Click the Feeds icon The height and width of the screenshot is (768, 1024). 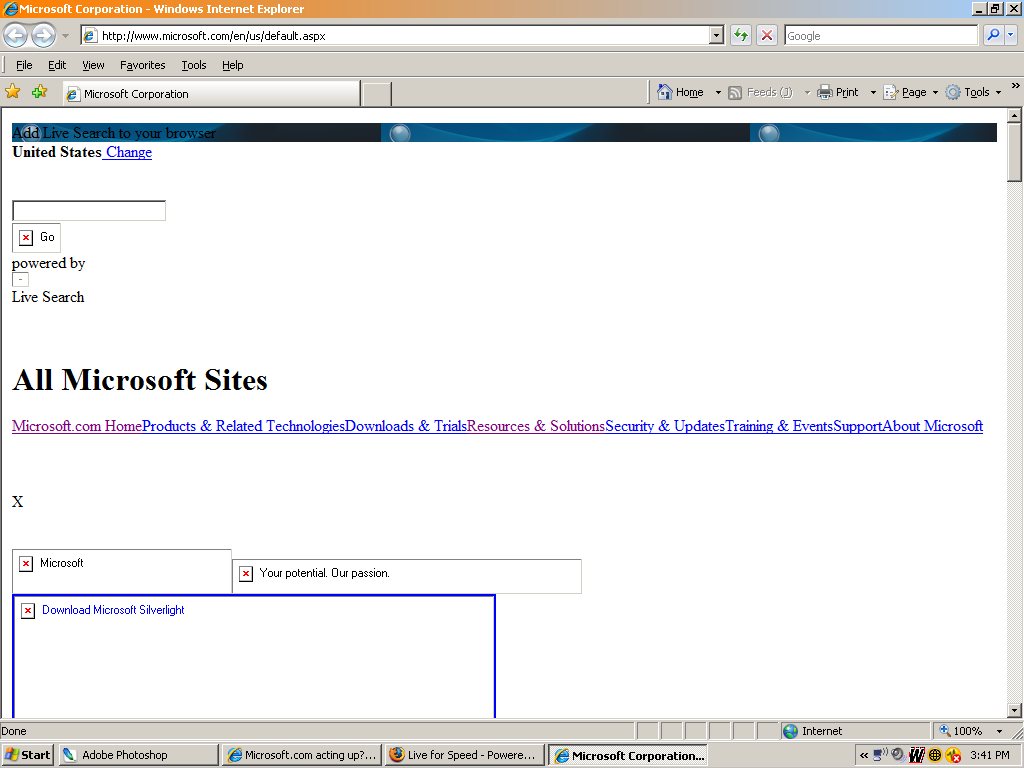pyautogui.click(x=735, y=92)
